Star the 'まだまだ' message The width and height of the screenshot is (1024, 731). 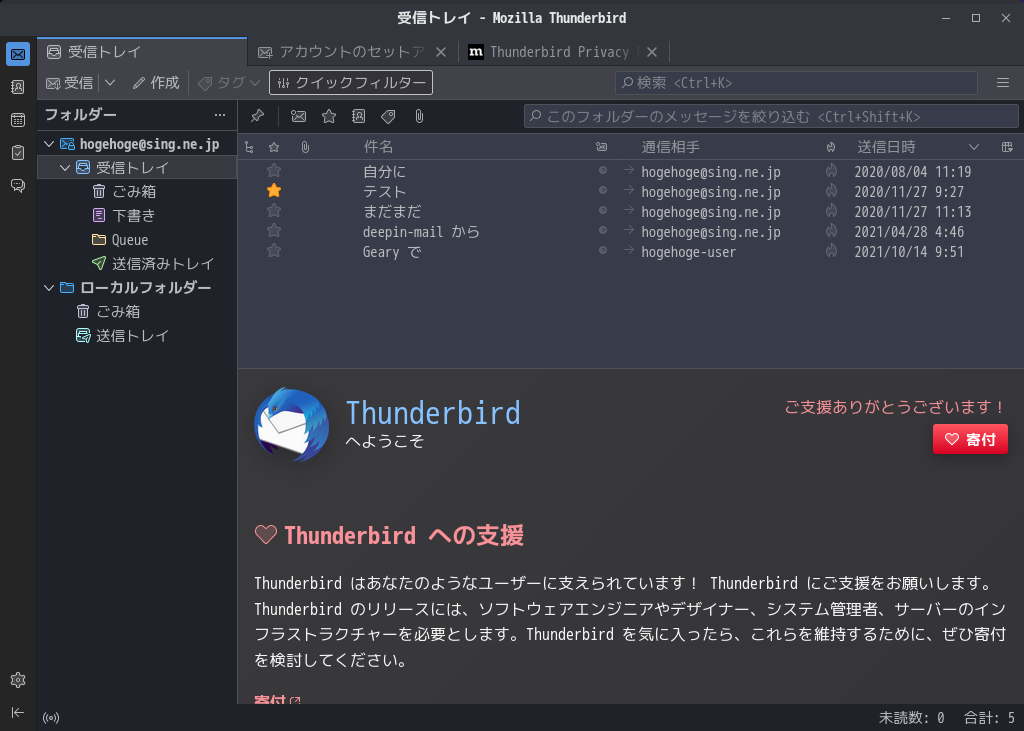coord(274,210)
